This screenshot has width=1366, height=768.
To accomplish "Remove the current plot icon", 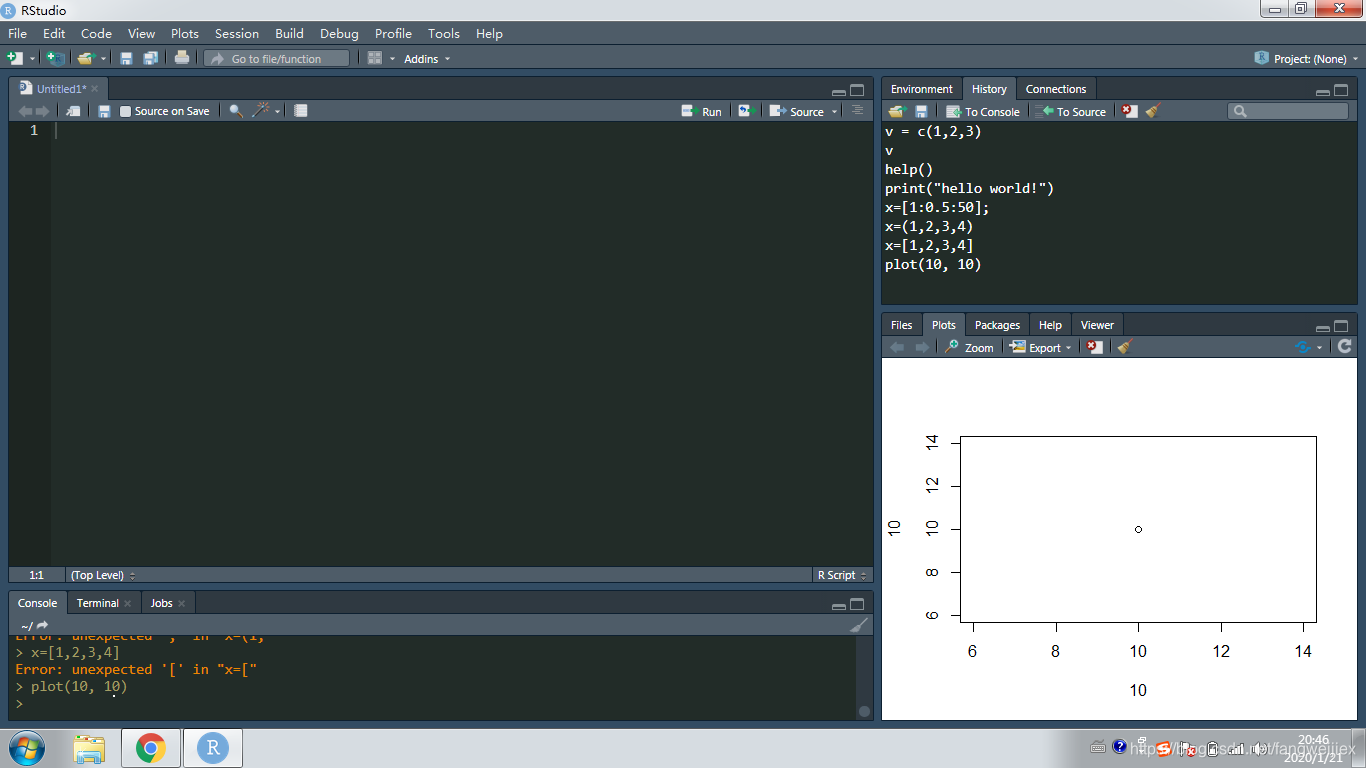I will click(1095, 347).
